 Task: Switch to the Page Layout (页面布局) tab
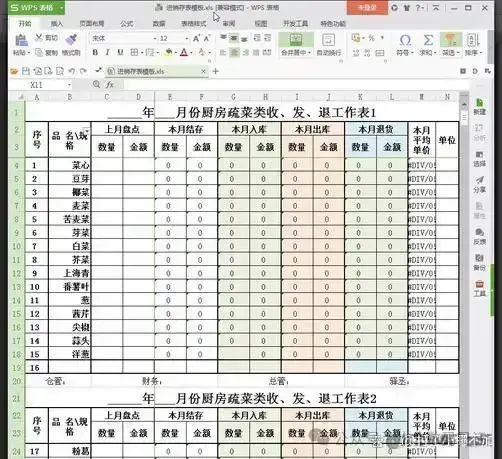[92, 23]
